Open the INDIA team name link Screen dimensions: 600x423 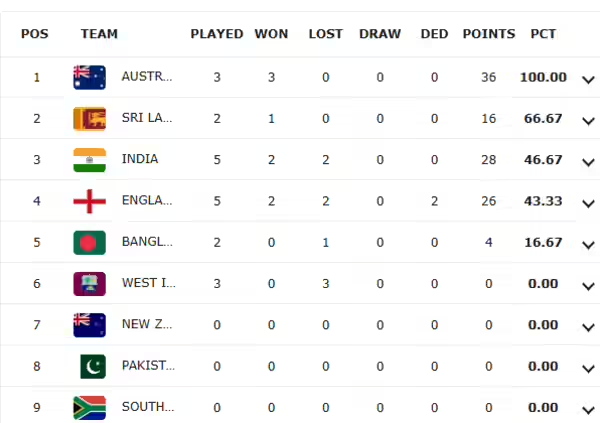pyautogui.click(x=140, y=159)
